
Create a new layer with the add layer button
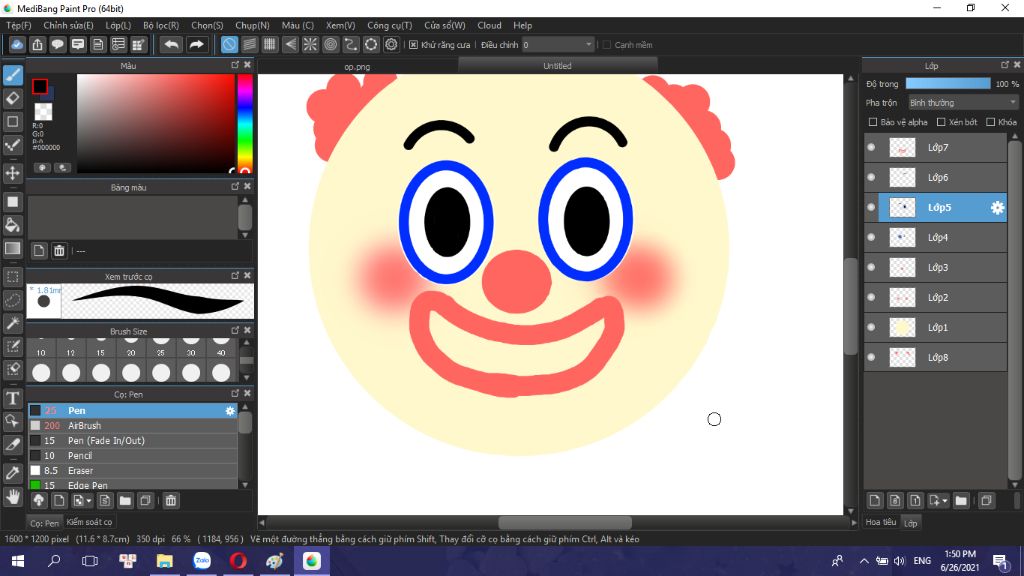(x=875, y=500)
